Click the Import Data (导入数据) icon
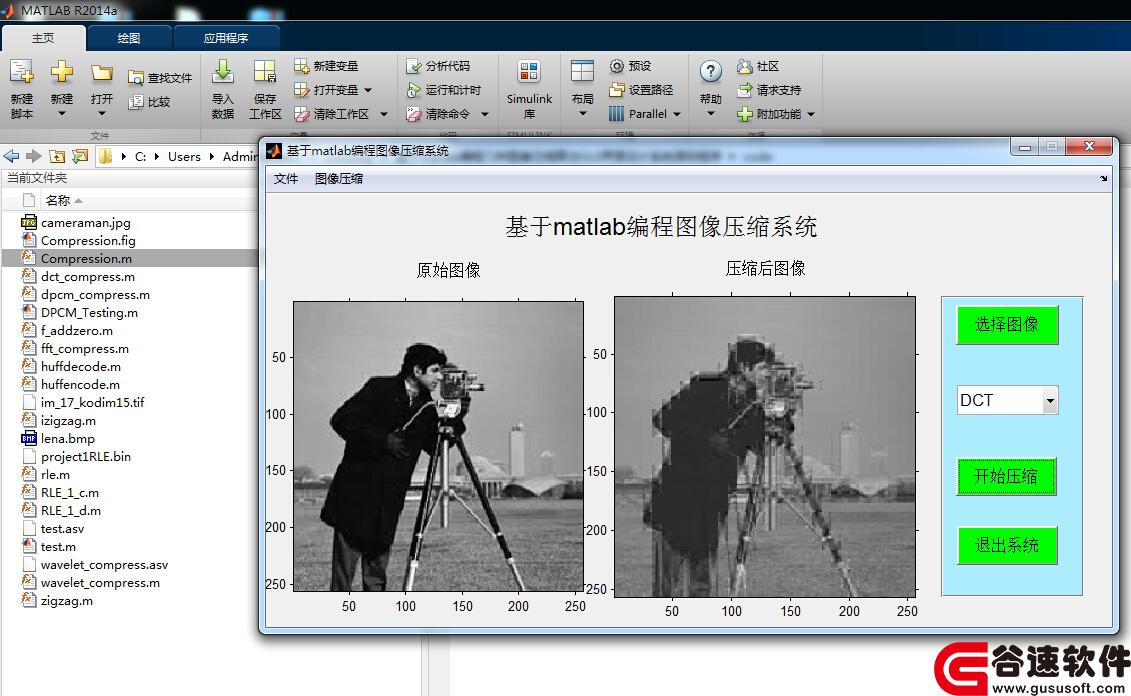This screenshot has height=696, width=1131. [223, 71]
